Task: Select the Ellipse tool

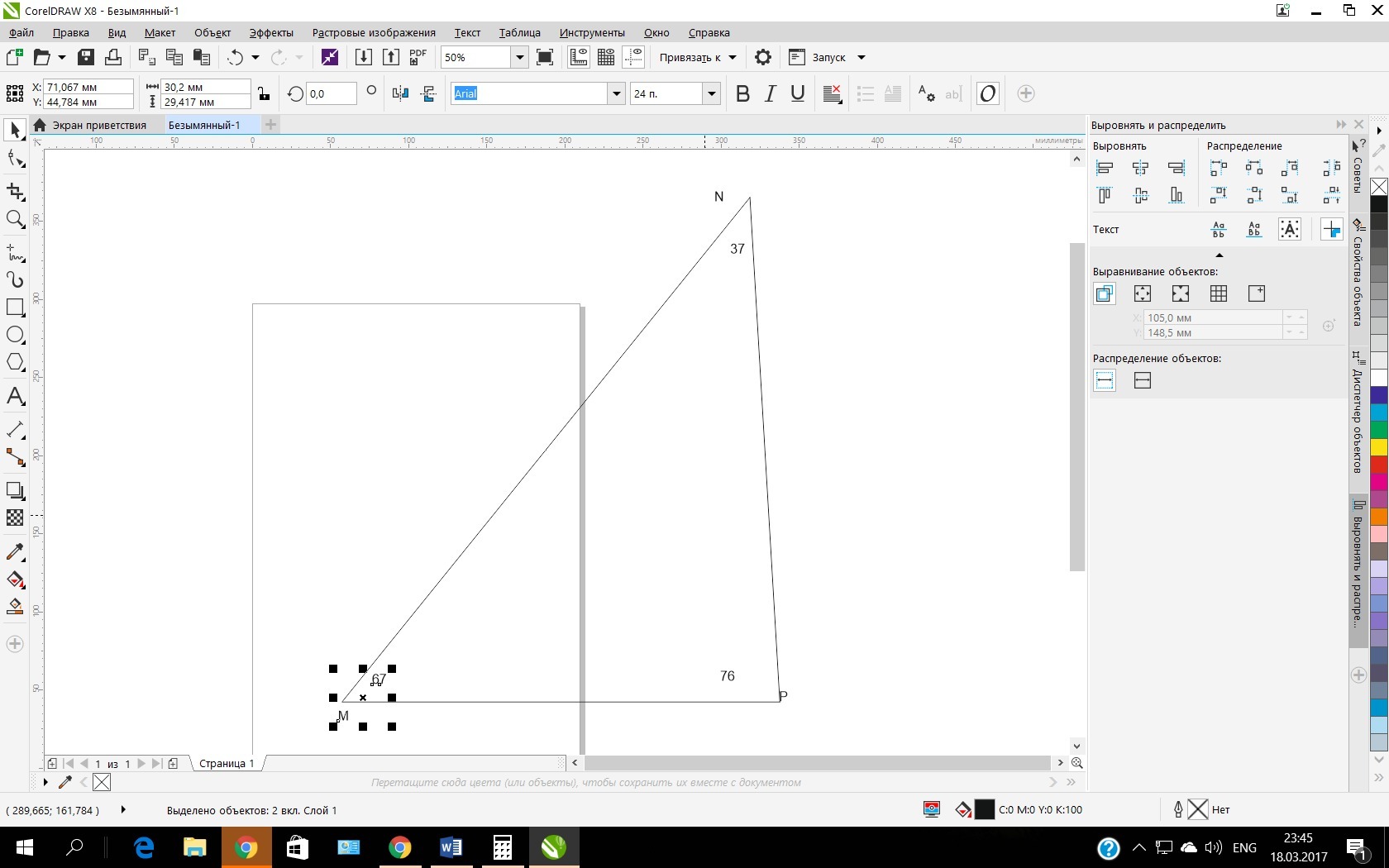Action: (x=15, y=335)
